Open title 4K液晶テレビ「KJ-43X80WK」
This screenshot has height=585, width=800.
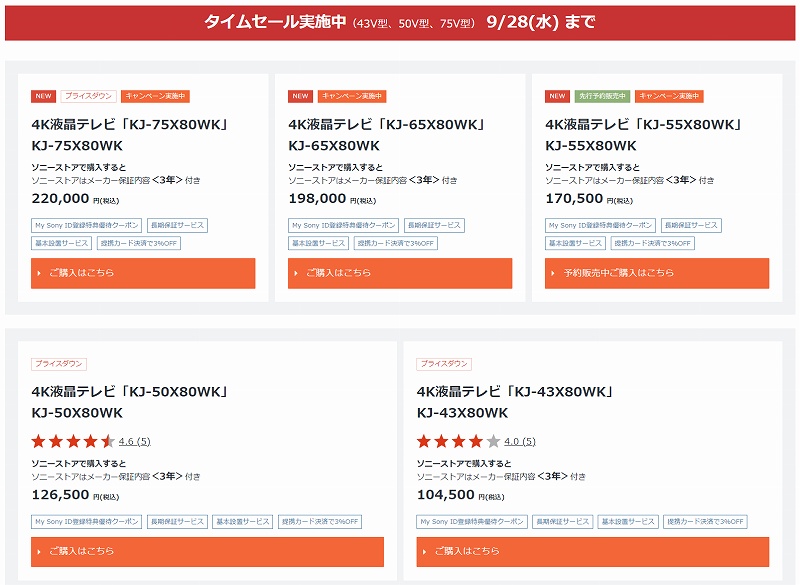tap(515, 392)
